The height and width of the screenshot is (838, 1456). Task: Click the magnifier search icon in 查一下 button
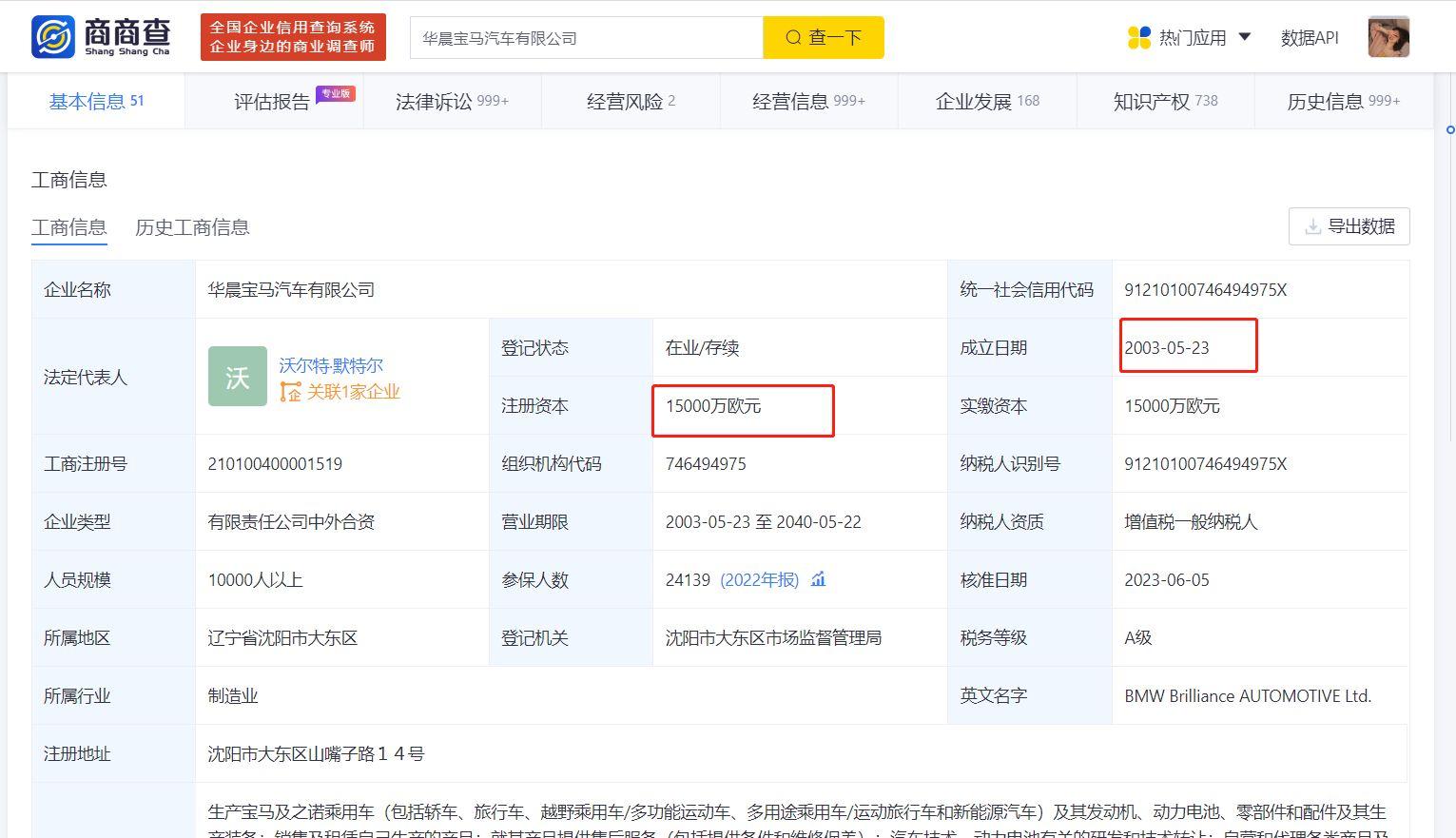(793, 37)
